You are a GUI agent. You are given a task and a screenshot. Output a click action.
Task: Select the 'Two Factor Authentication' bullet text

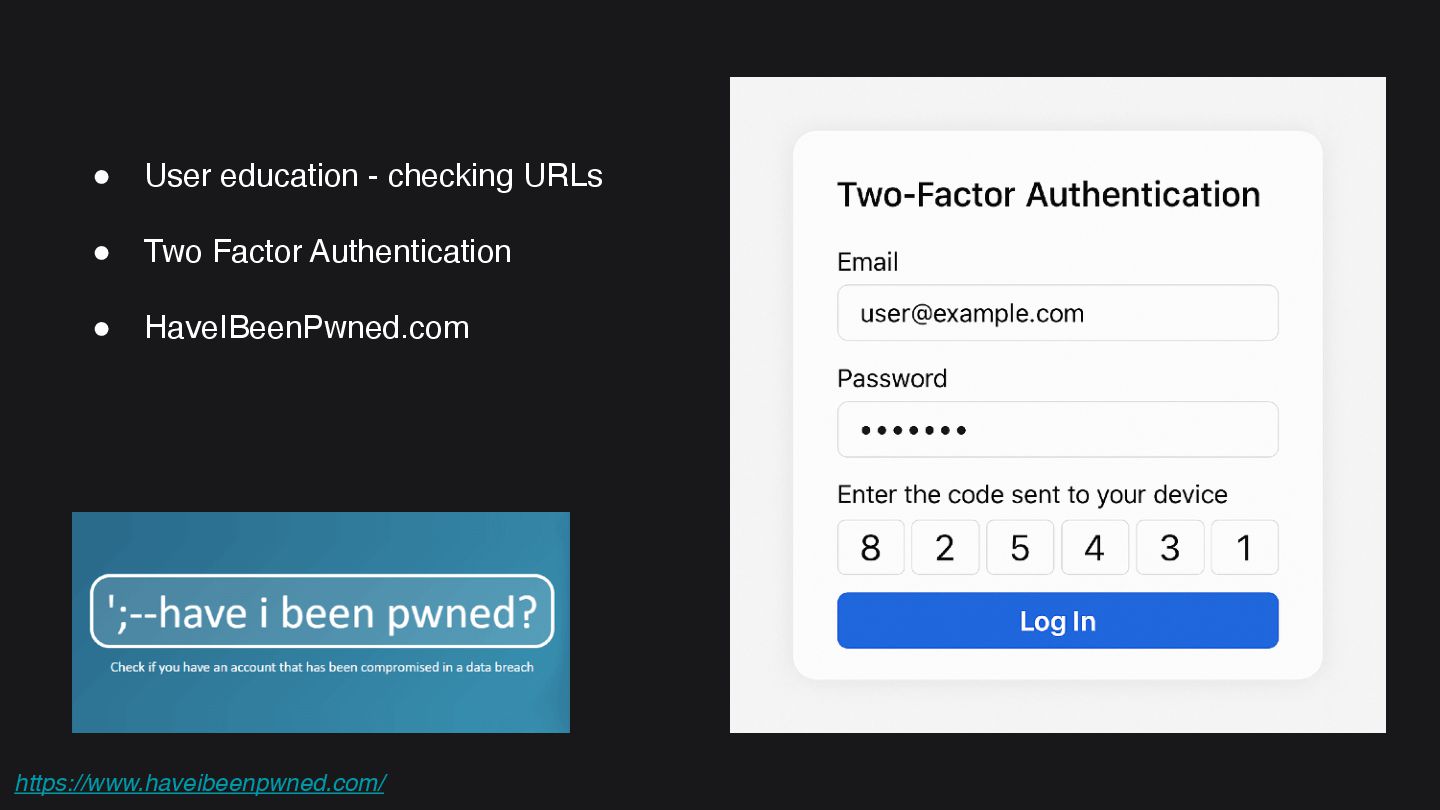pyautogui.click(x=327, y=251)
